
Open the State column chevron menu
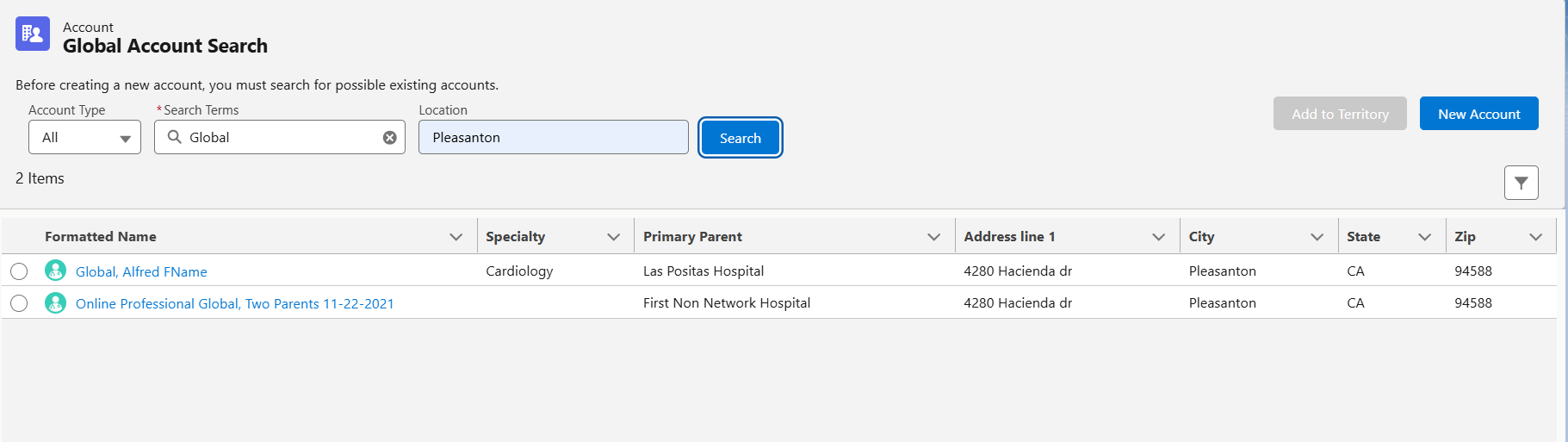coord(1425,237)
